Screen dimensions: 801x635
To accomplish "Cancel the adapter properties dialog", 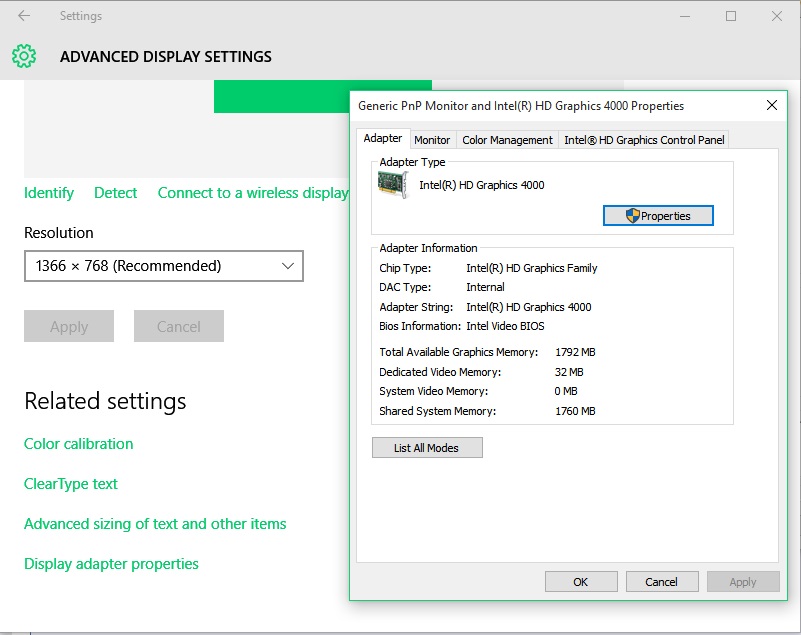I will pyautogui.click(x=662, y=582).
